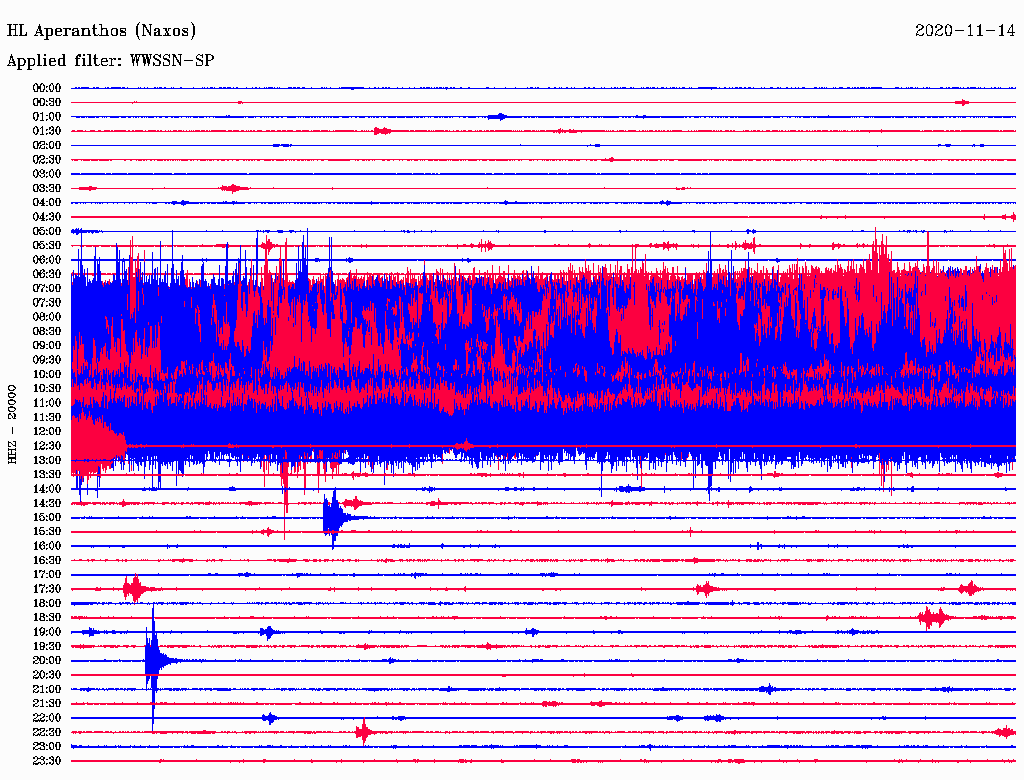Select the 19:00 time label
1024x780 pixels.
pos(47,632)
